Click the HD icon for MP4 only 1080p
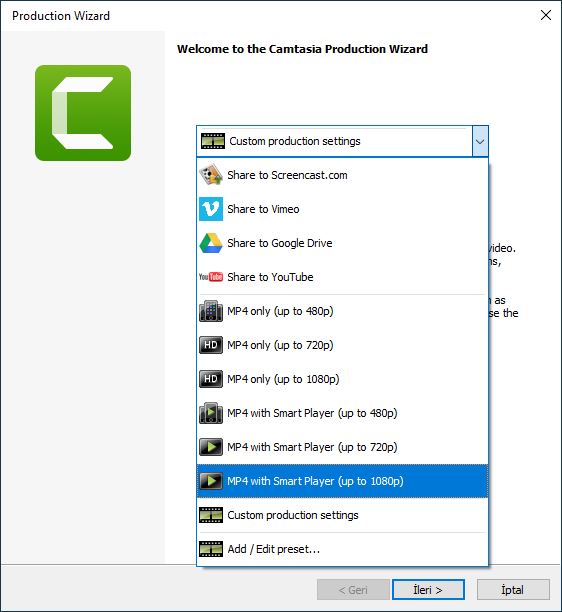Viewport: 562px width, 612px height. pyautogui.click(x=211, y=379)
